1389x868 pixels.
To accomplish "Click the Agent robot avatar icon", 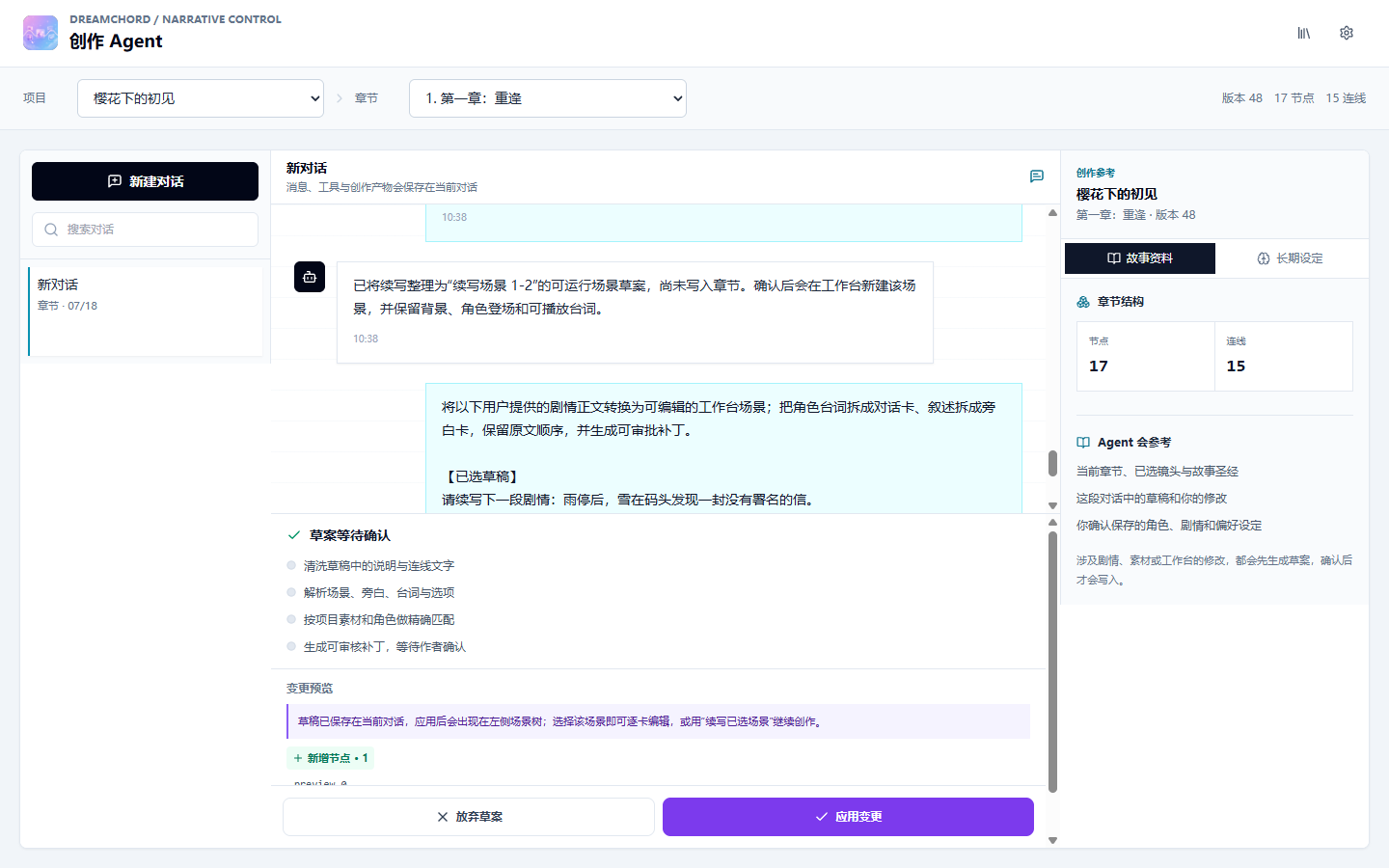I will point(310,277).
